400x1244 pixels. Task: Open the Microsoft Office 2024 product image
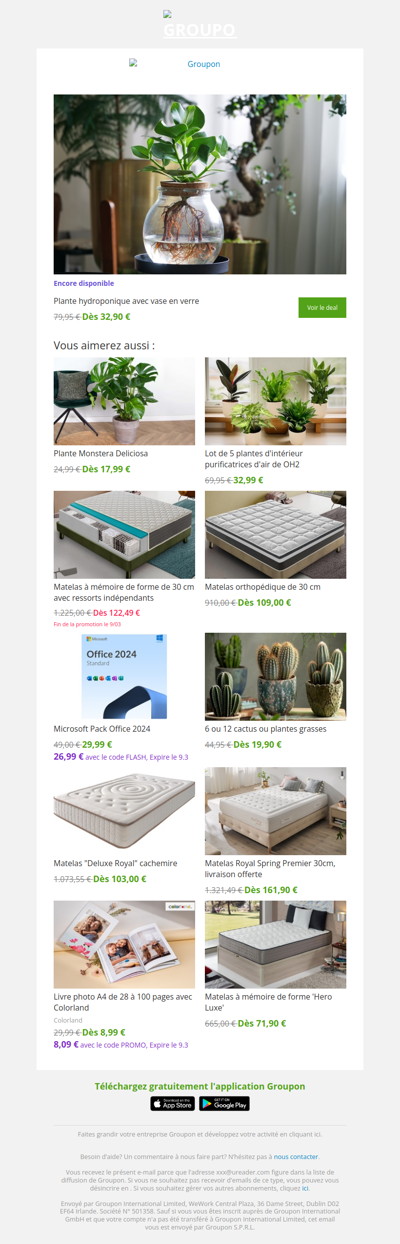[124, 676]
